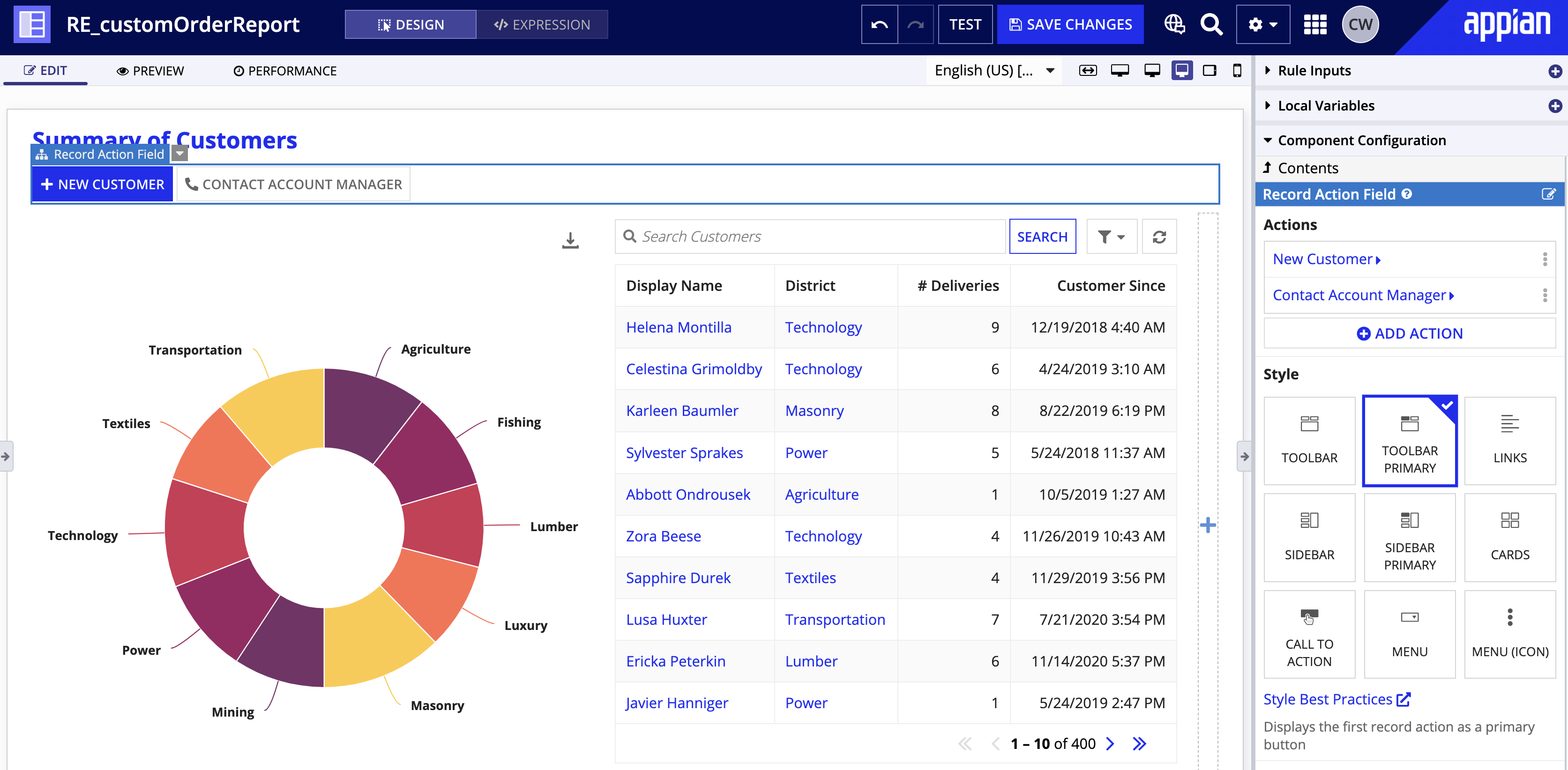Viewport: 1568px width, 770px height.
Task: Select the CARDS style
Action: (x=1509, y=538)
